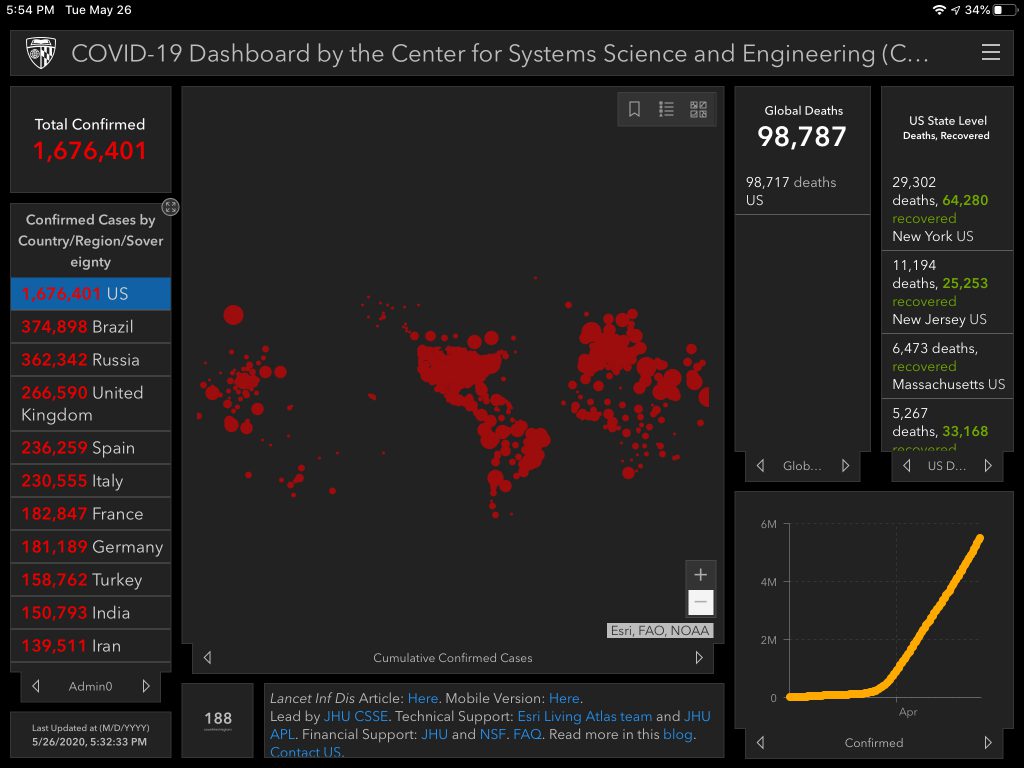Click the Contact US link
Image resolution: width=1024 pixels, height=768 pixels.
[x=306, y=752]
